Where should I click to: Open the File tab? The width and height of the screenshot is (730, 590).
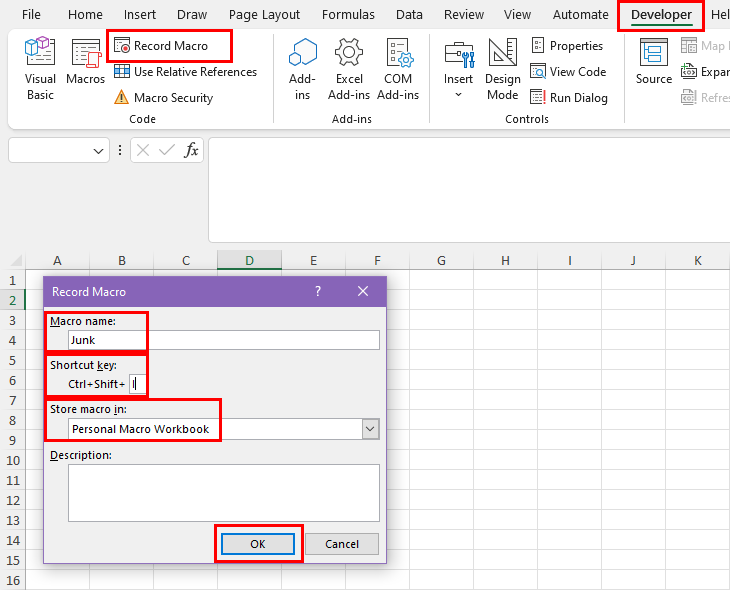[x=31, y=14]
